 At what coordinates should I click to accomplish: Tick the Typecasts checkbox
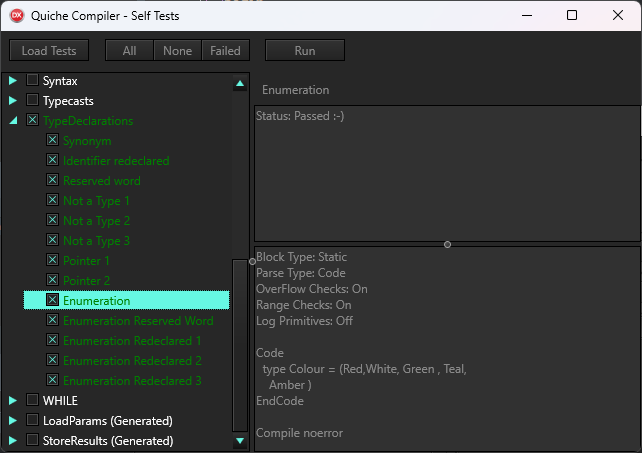(x=32, y=100)
